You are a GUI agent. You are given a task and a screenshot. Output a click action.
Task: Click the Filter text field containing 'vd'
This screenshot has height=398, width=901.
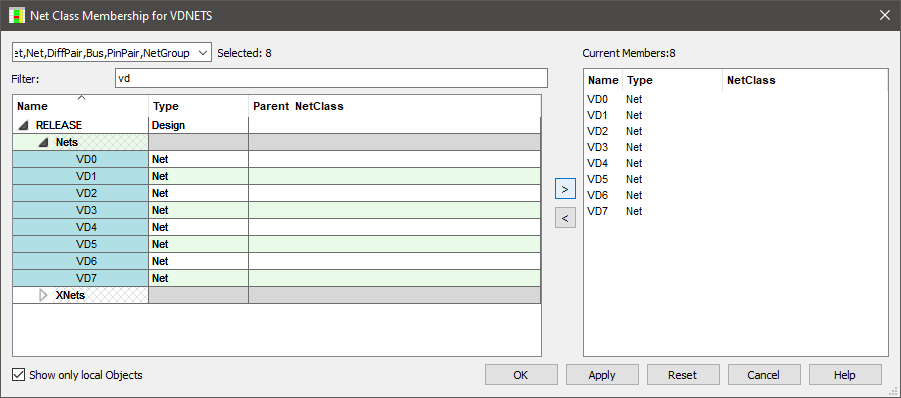(x=331, y=79)
